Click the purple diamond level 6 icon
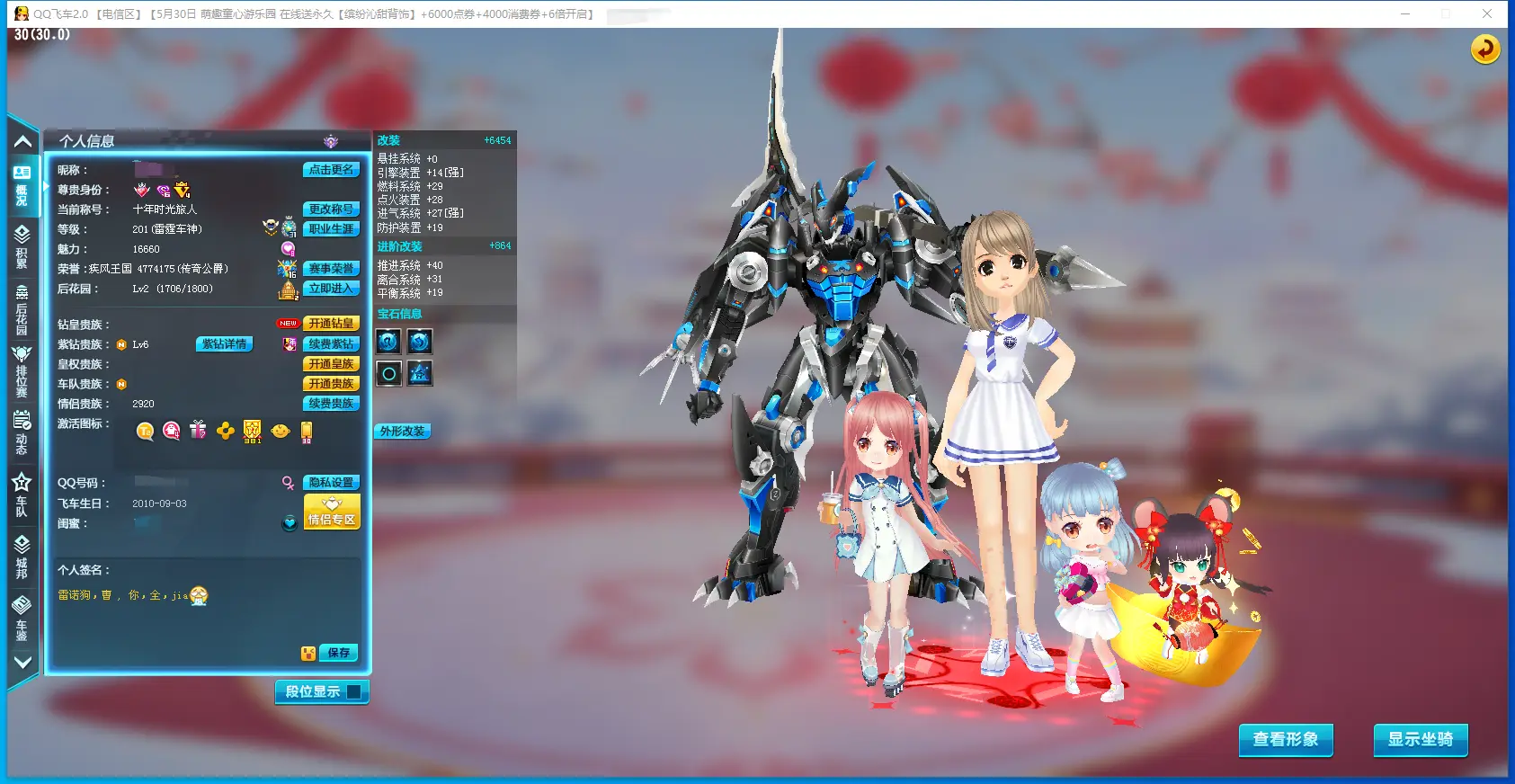 click(164, 191)
